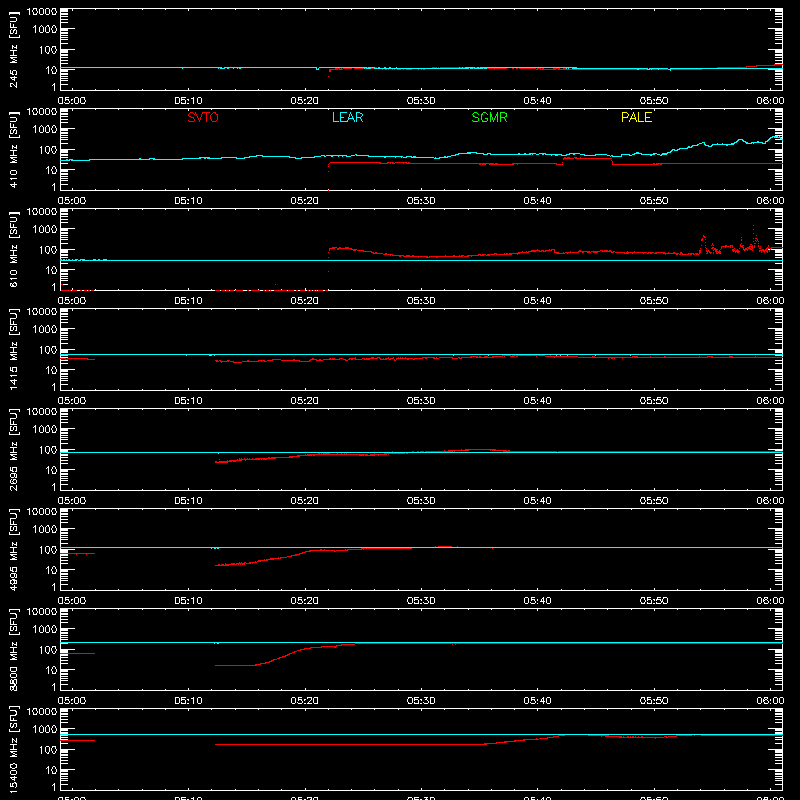The image size is (800, 800).
Task: Click the 1000 tick of 15400 MHz plot
Action: click(x=45, y=729)
